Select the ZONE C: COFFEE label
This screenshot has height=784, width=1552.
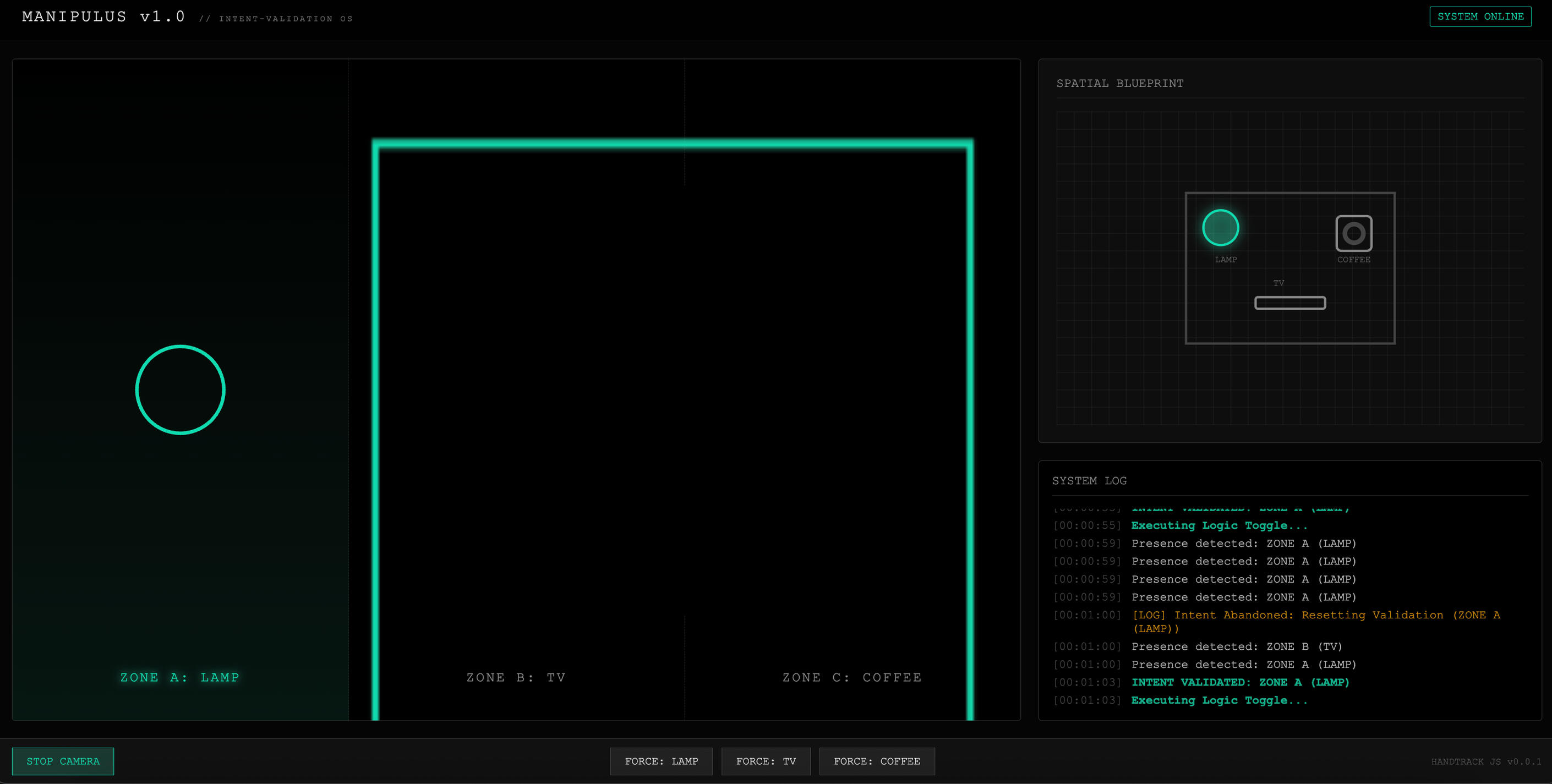pyautogui.click(x=851, y=677)
